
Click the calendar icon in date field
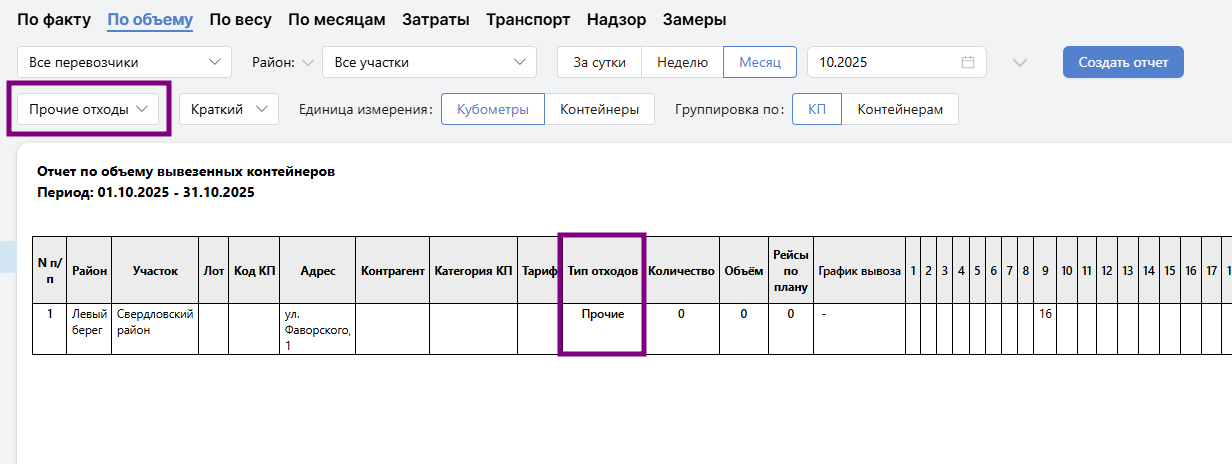coord(967,62)
